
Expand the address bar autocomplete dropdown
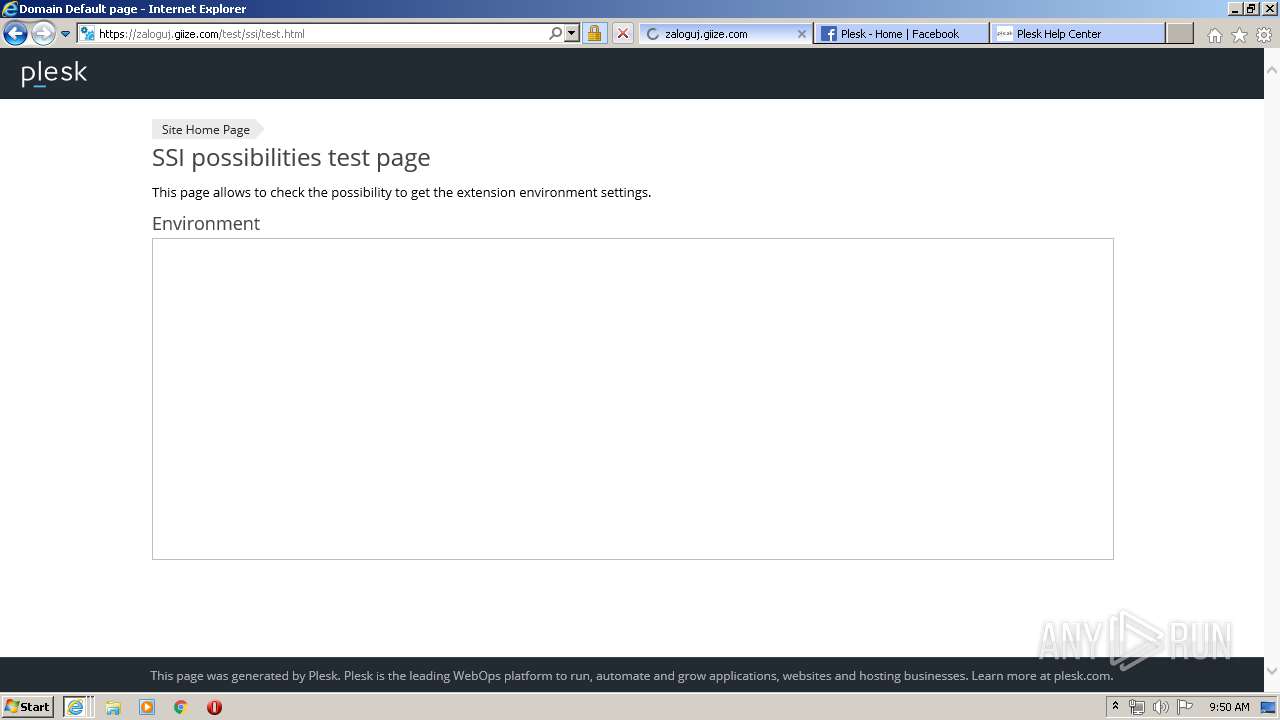(572, 33)
